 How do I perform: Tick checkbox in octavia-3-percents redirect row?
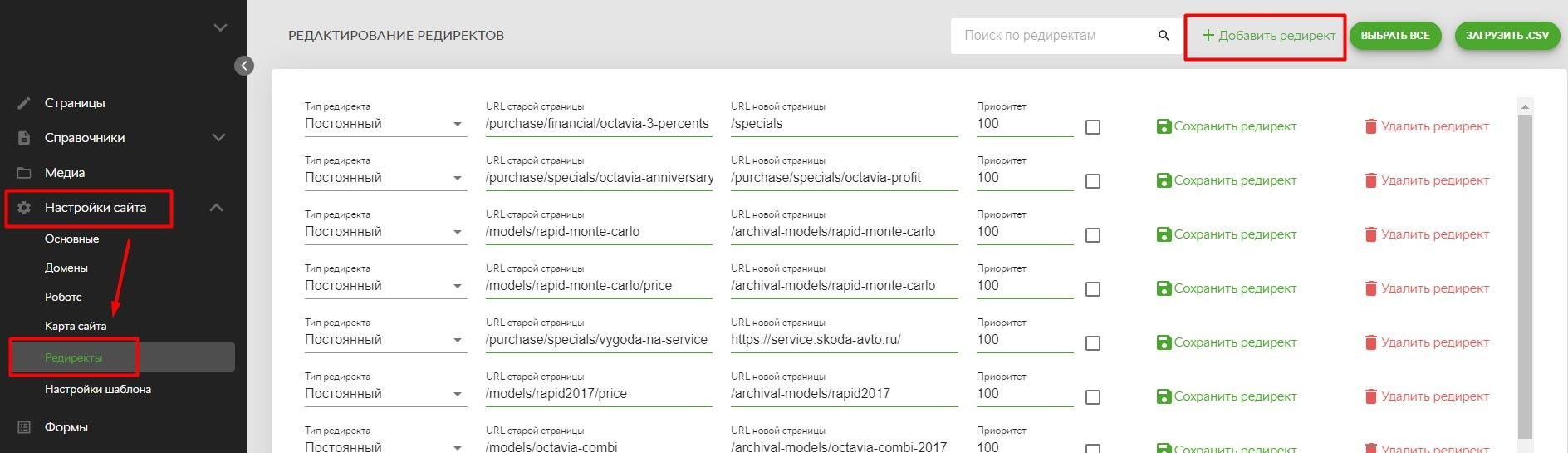click(x=1093, y=127)
